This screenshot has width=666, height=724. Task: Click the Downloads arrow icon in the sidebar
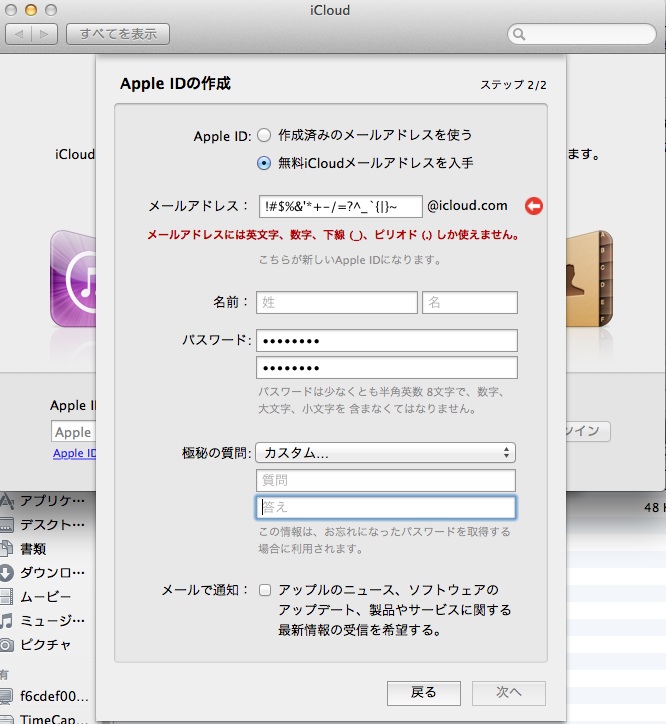[x=6, y=573]
